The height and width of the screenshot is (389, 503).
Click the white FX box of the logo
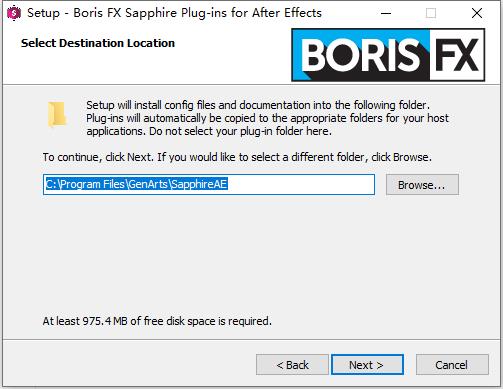point(457,55)
